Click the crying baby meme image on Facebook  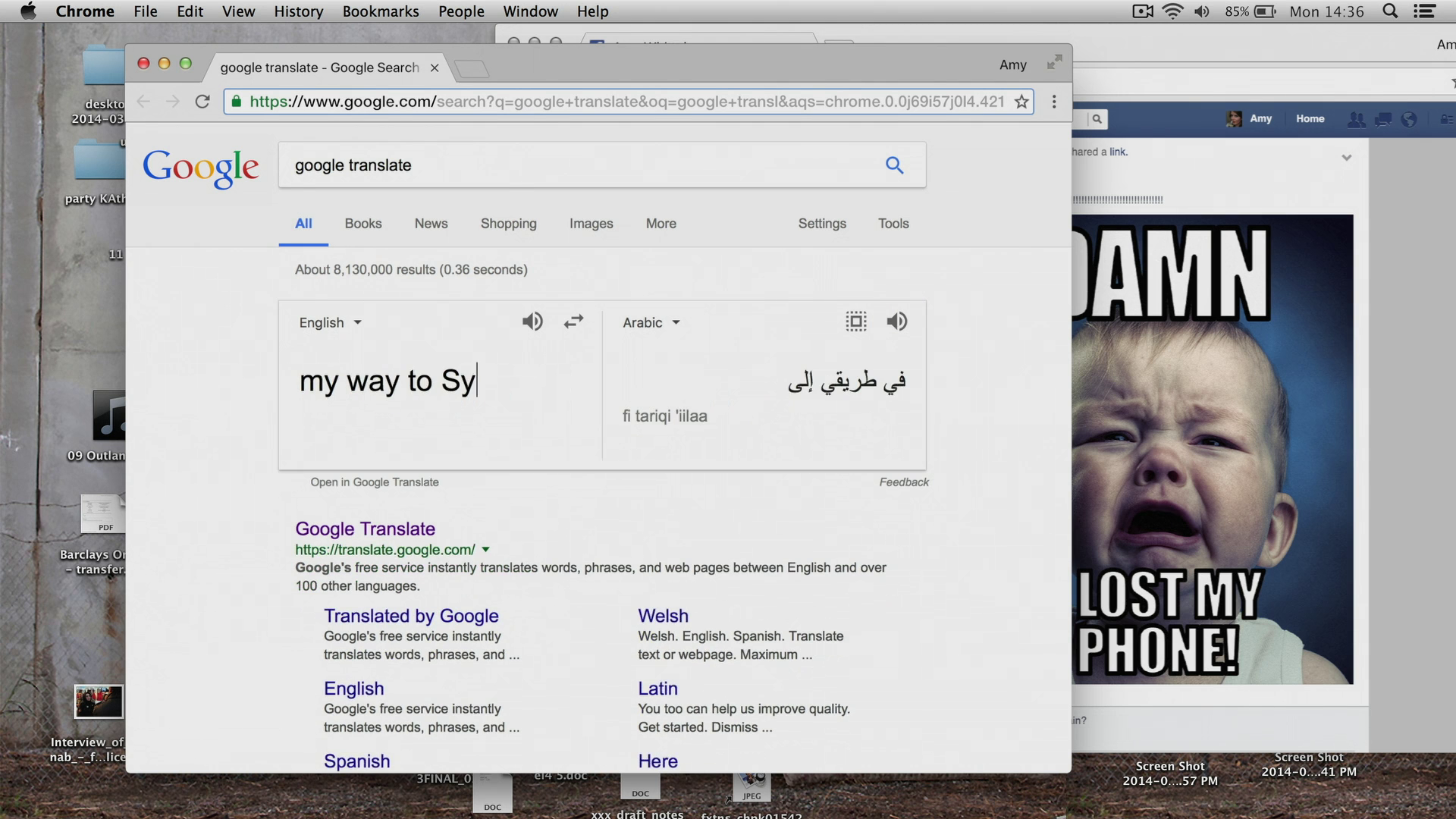1212,449
